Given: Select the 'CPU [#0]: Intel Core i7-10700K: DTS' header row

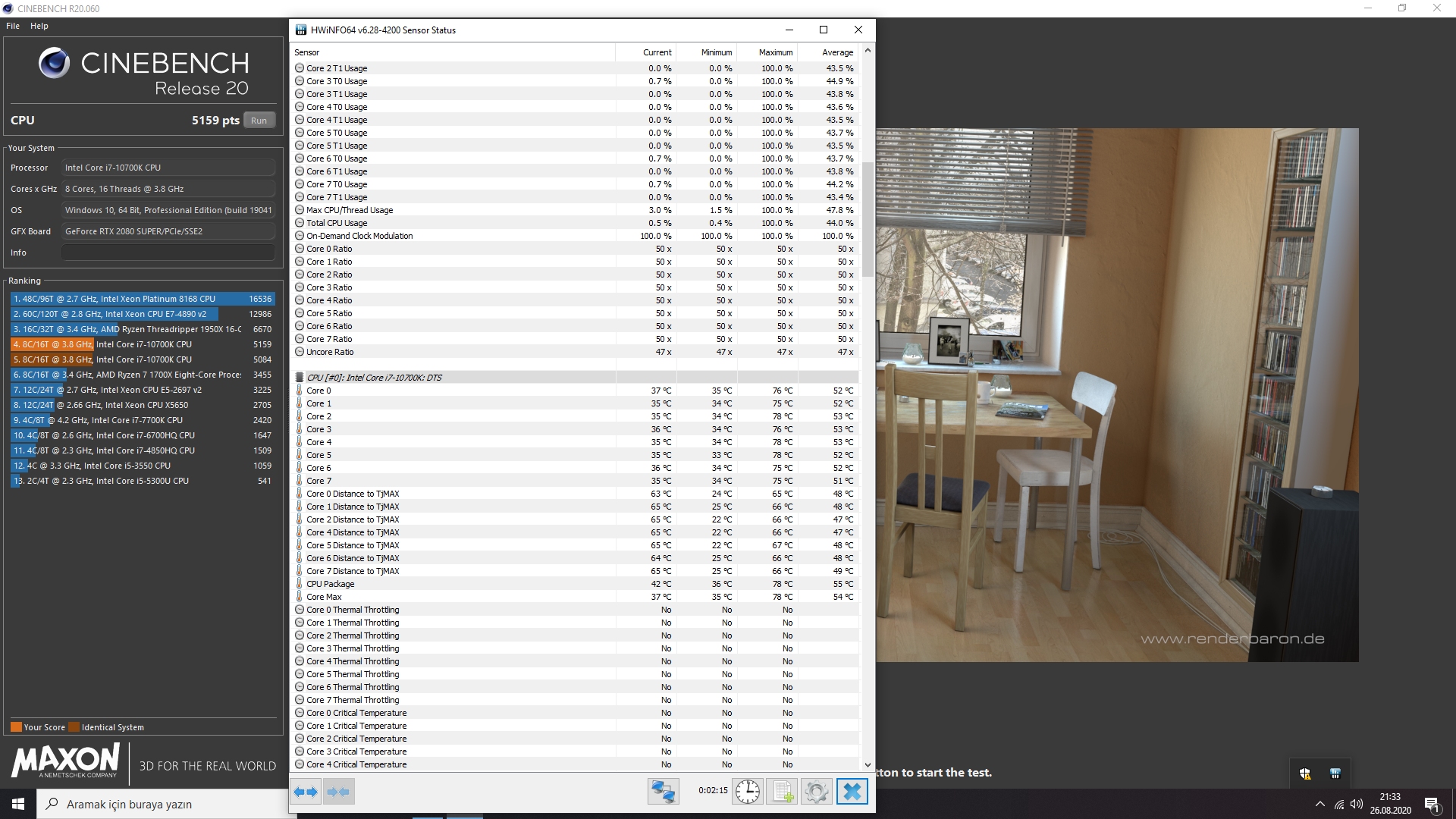Looking at the screenshot, I should pos(576,378).
